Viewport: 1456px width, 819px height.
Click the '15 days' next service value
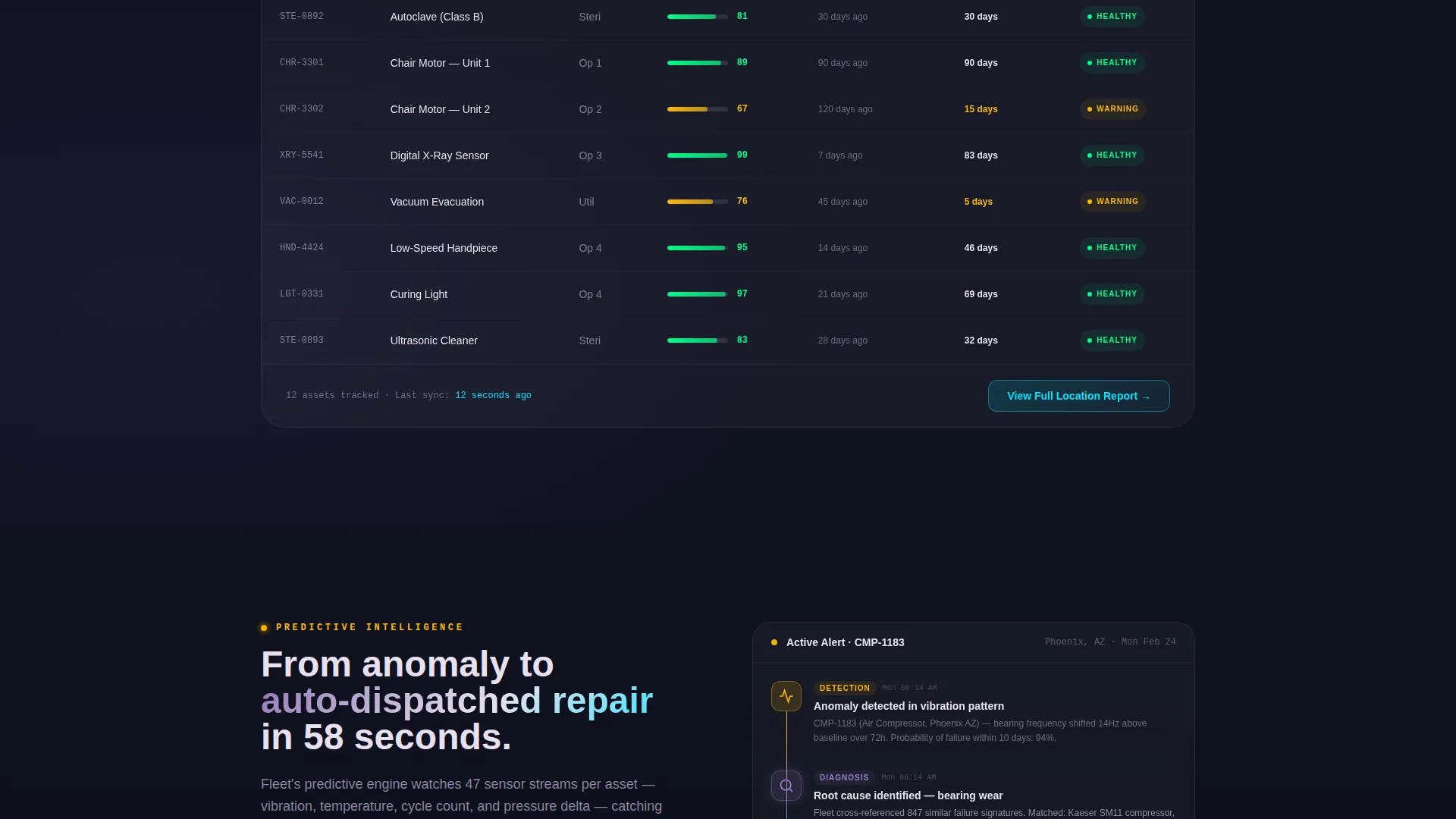981,109
